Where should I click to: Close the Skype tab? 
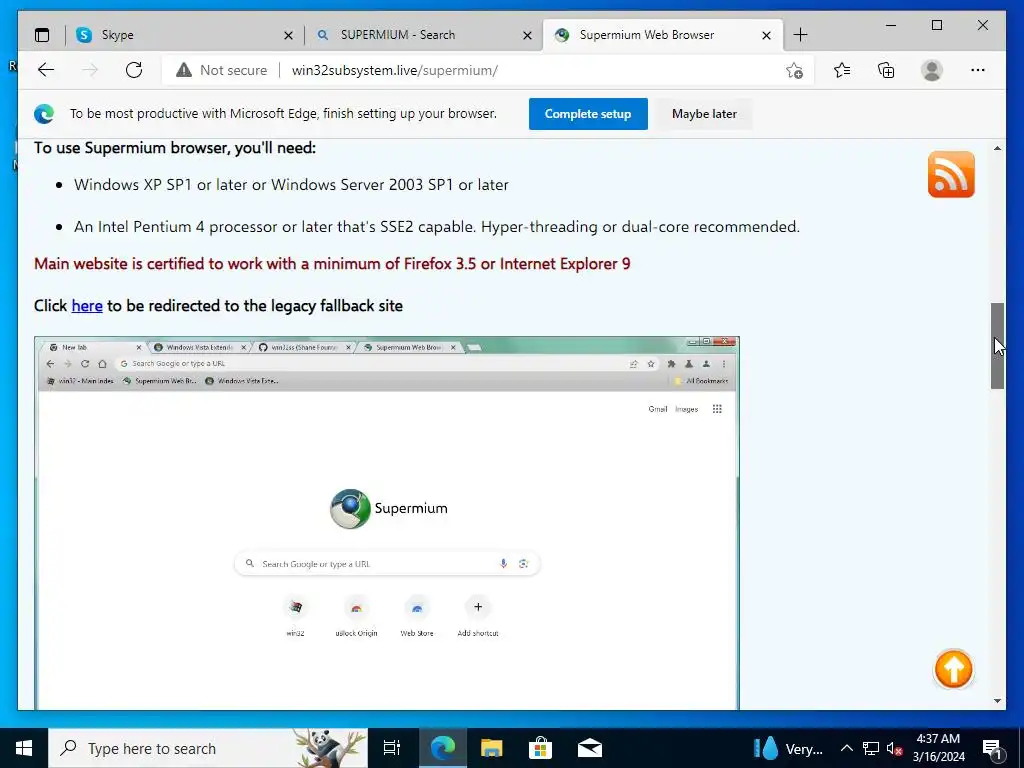point(288,35)
